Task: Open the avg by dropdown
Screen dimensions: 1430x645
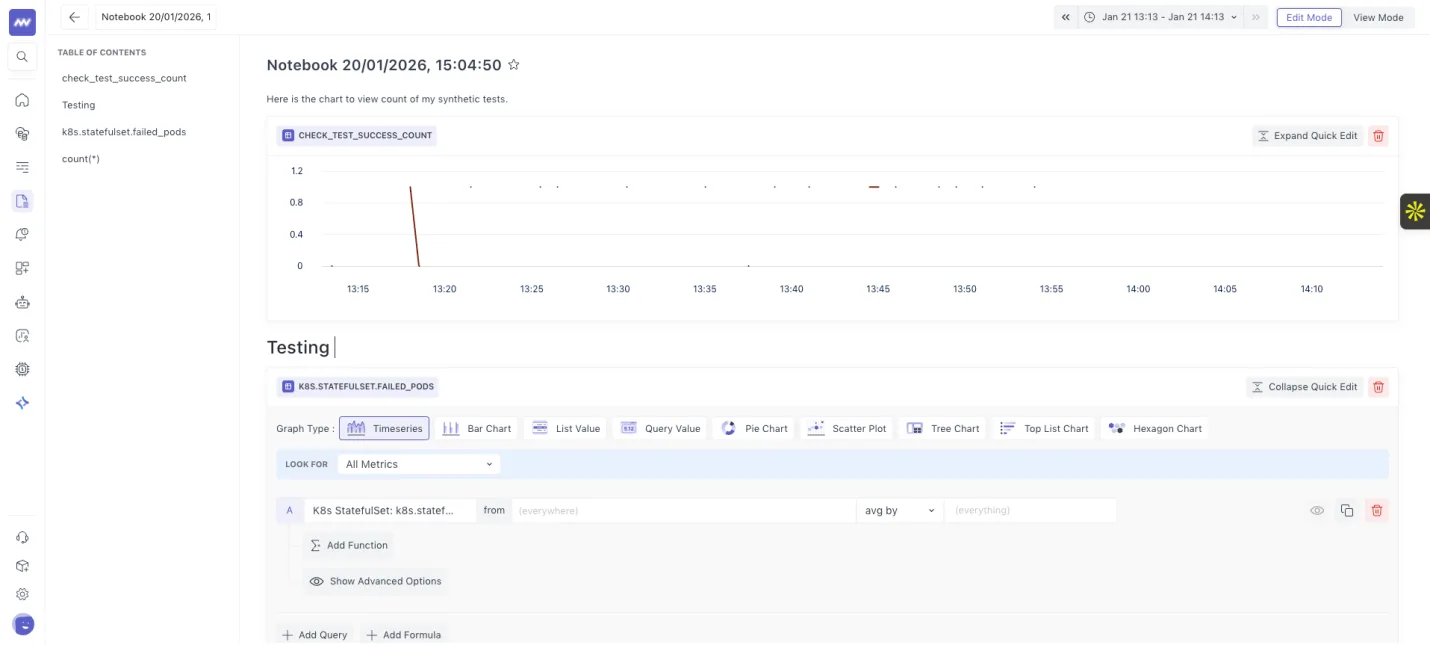Action: click(x=899, y=510)
